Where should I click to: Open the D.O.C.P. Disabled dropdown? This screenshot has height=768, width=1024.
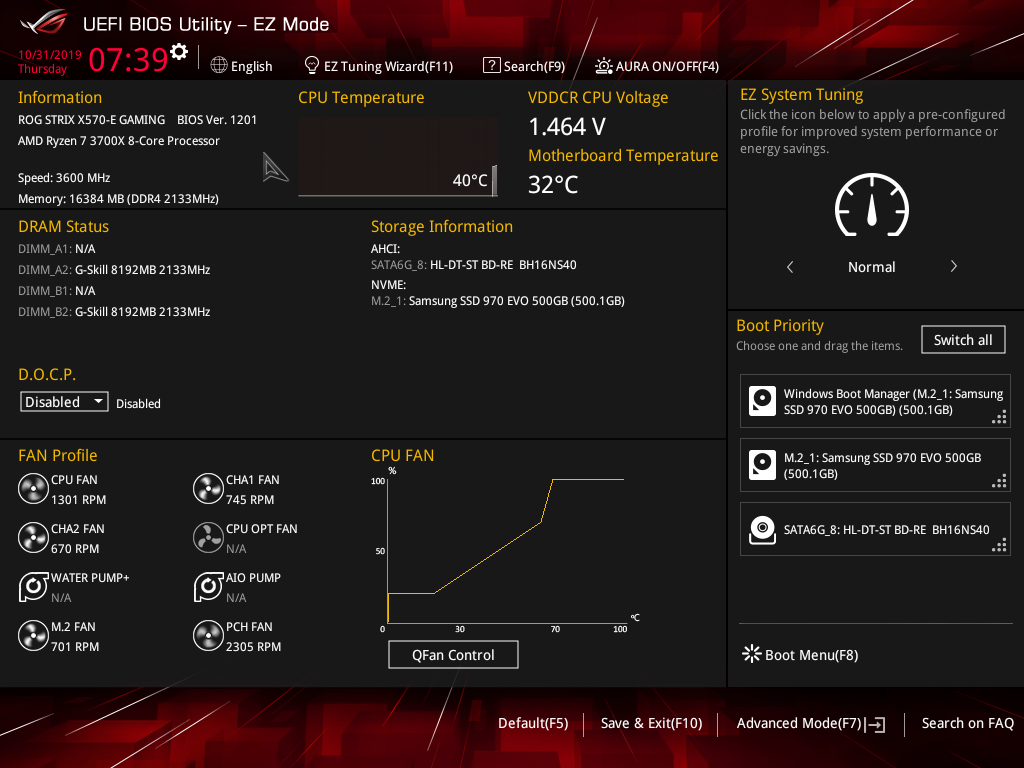coord(64,402)
